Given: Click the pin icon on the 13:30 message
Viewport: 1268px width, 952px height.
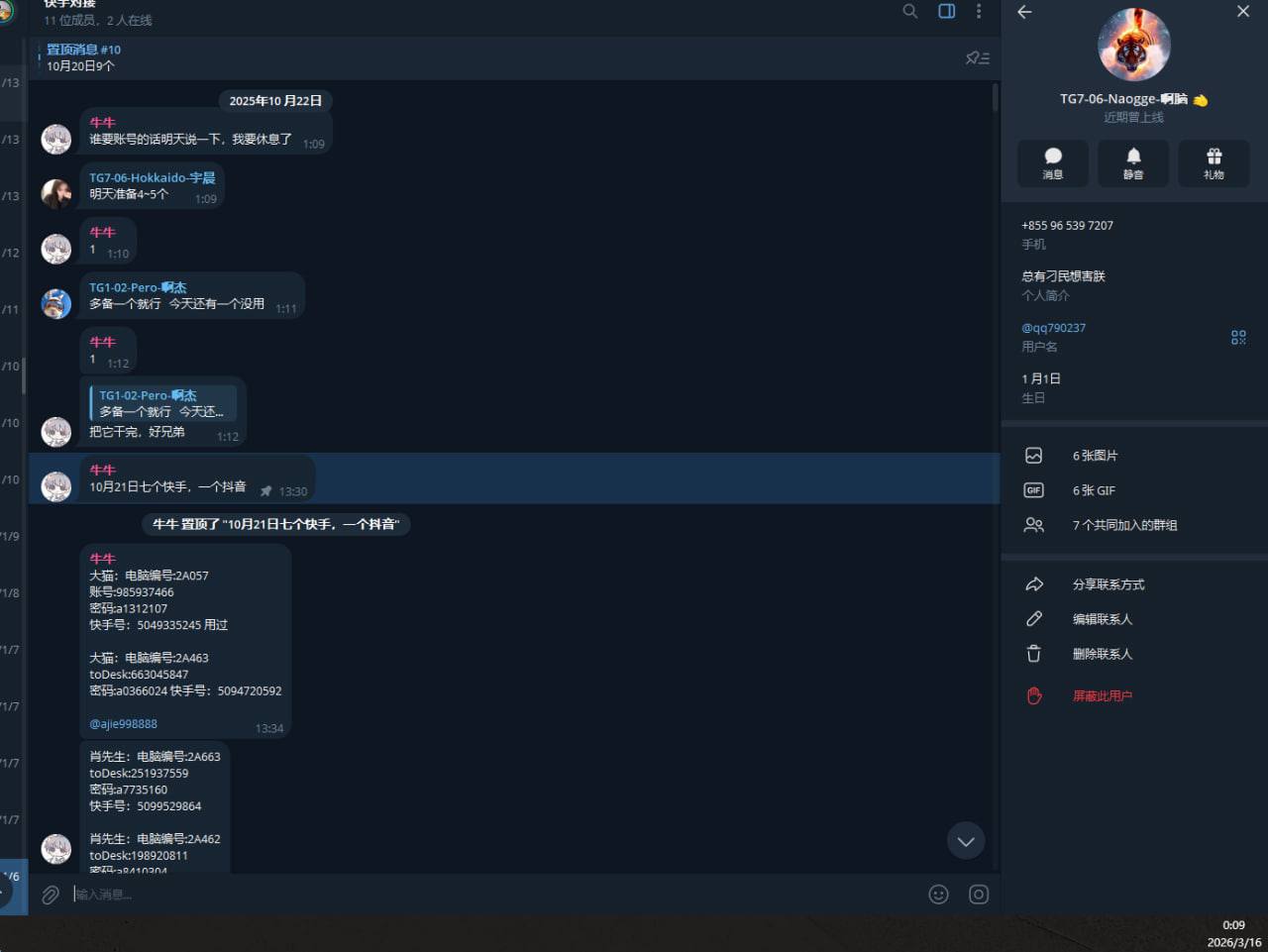Looking at the screenshot, I should (x=265, y=491).
